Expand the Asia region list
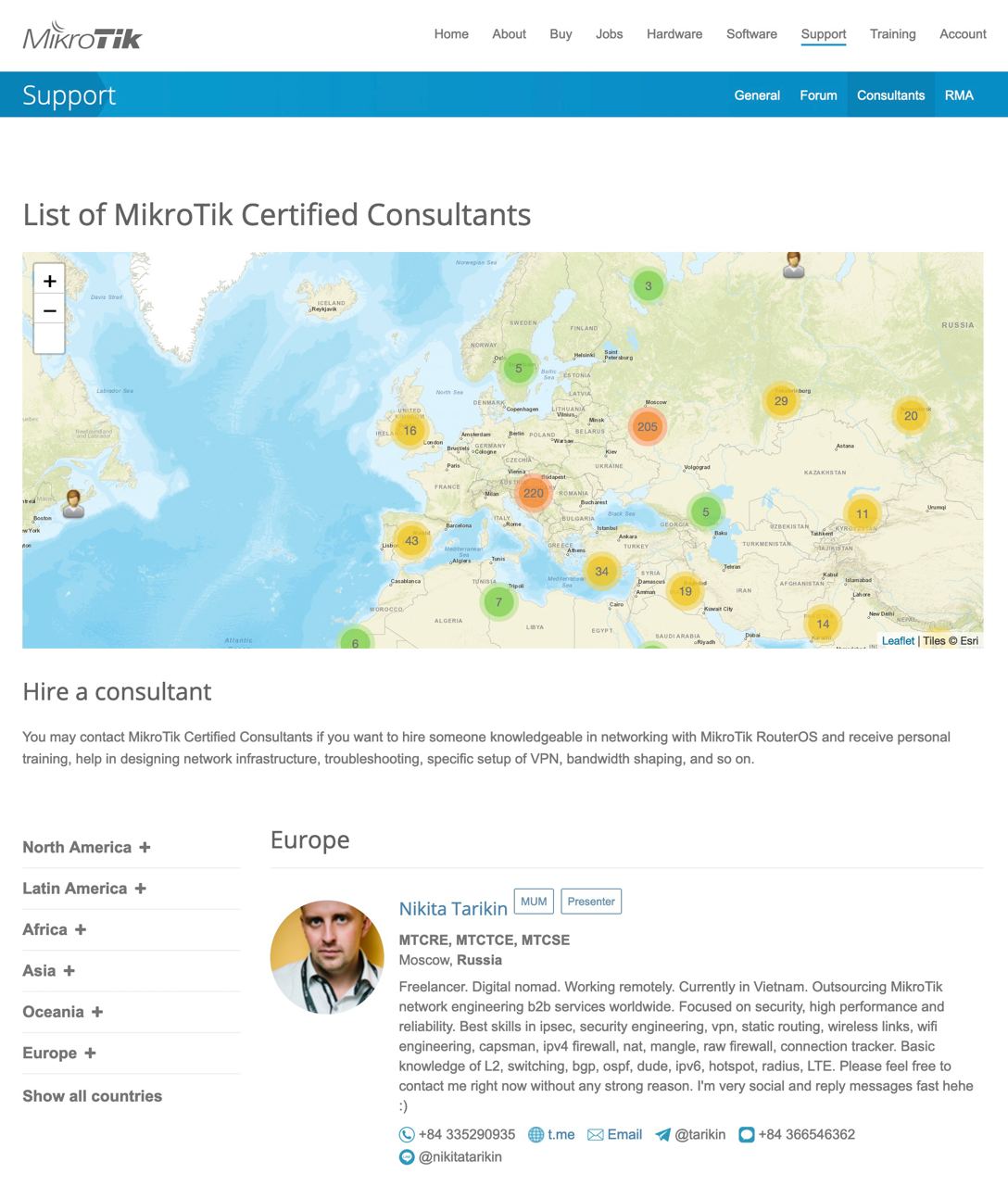The image size is (1008, 1186). 49,971
